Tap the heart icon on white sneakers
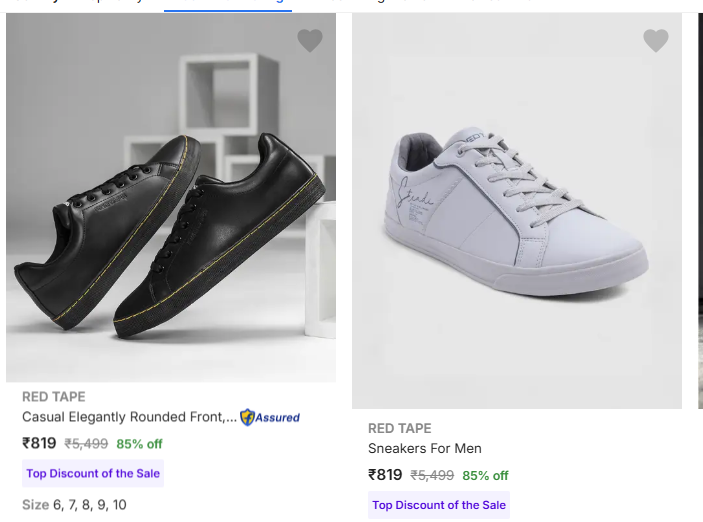Viewport: 703px width, 522px height. click(656, 40)
